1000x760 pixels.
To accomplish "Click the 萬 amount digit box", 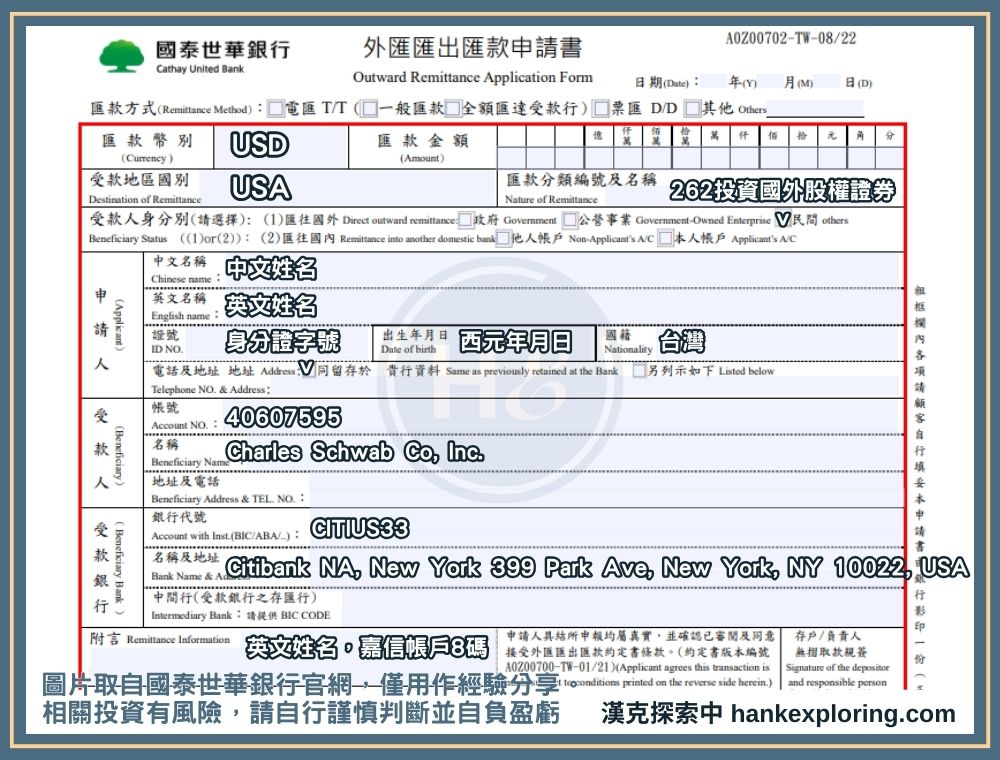I will point(716,157).
